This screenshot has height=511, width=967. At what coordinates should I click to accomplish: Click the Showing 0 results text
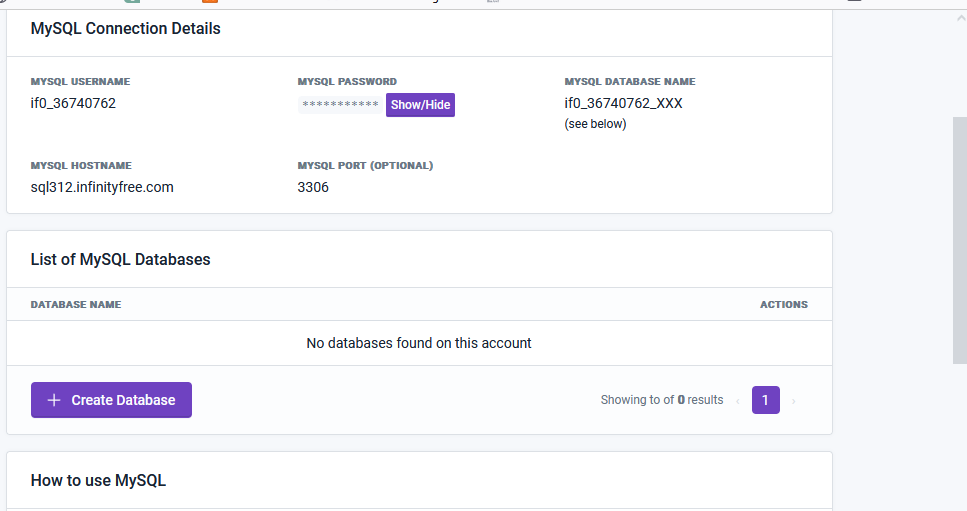(661, 400)
